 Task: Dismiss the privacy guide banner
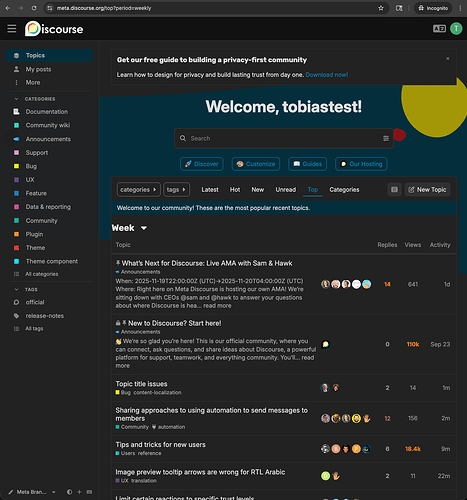[448, 59]
